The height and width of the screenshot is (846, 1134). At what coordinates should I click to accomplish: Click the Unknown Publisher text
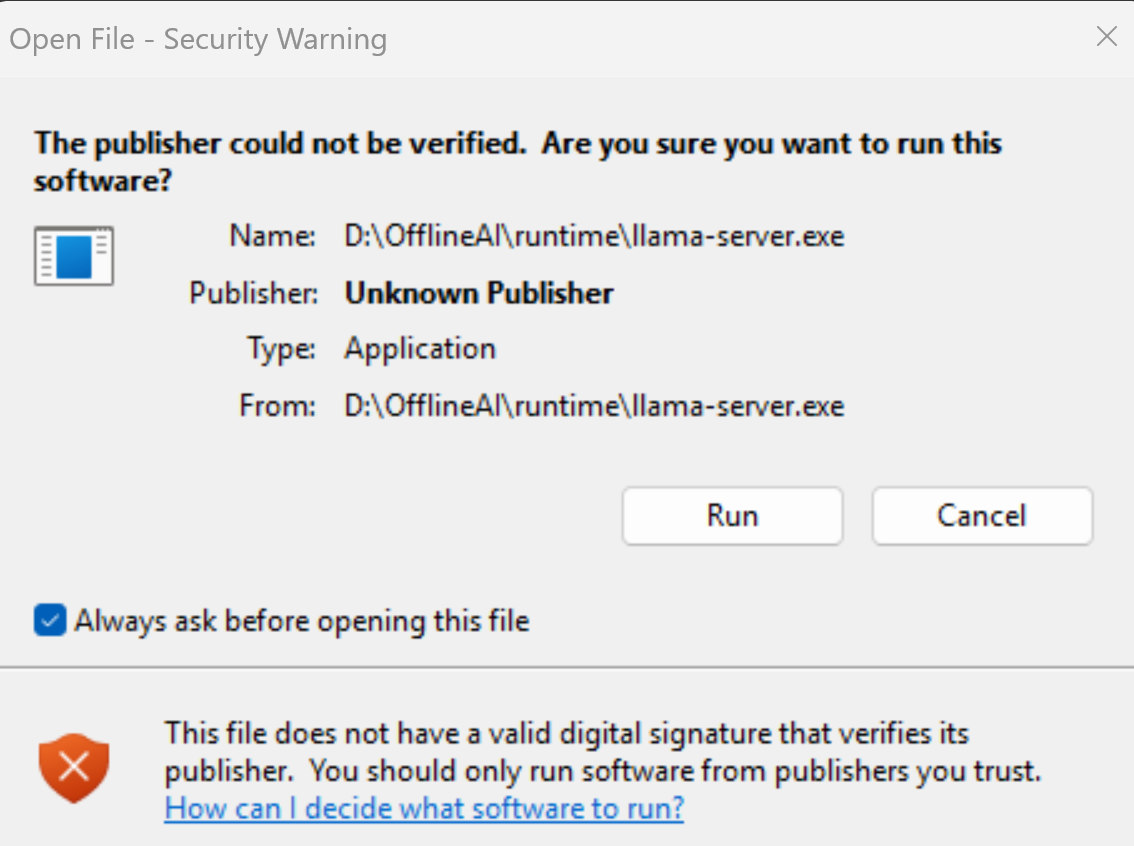coord(479,293)
